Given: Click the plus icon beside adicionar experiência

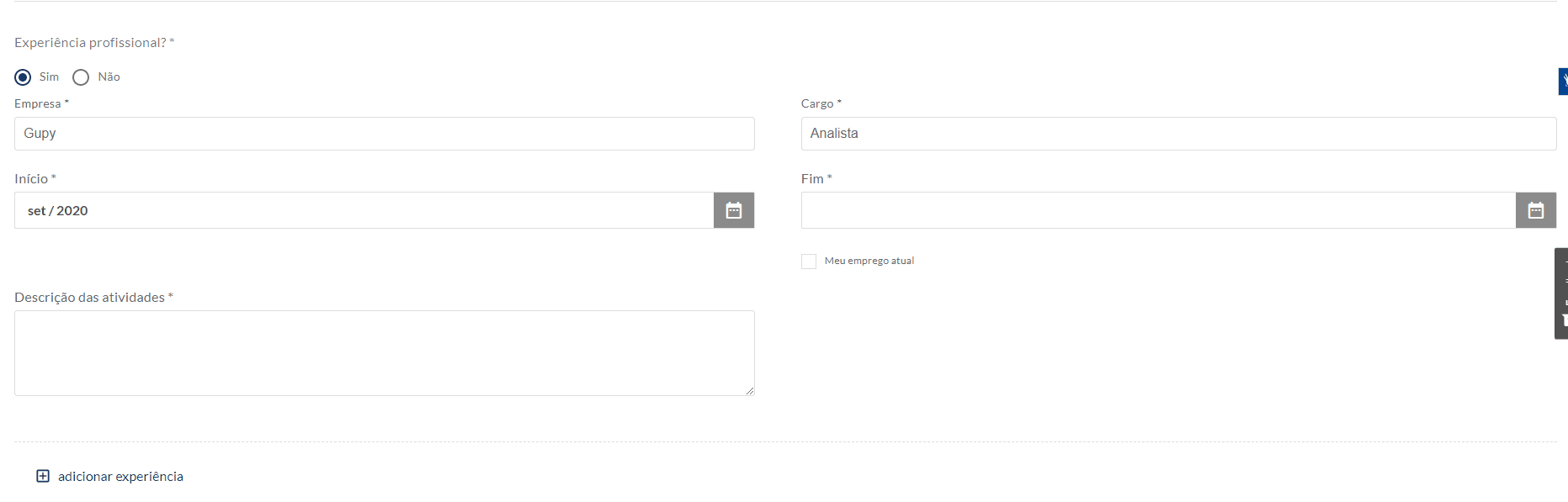Looking at the screenshot, I should [x=43, y=476].
